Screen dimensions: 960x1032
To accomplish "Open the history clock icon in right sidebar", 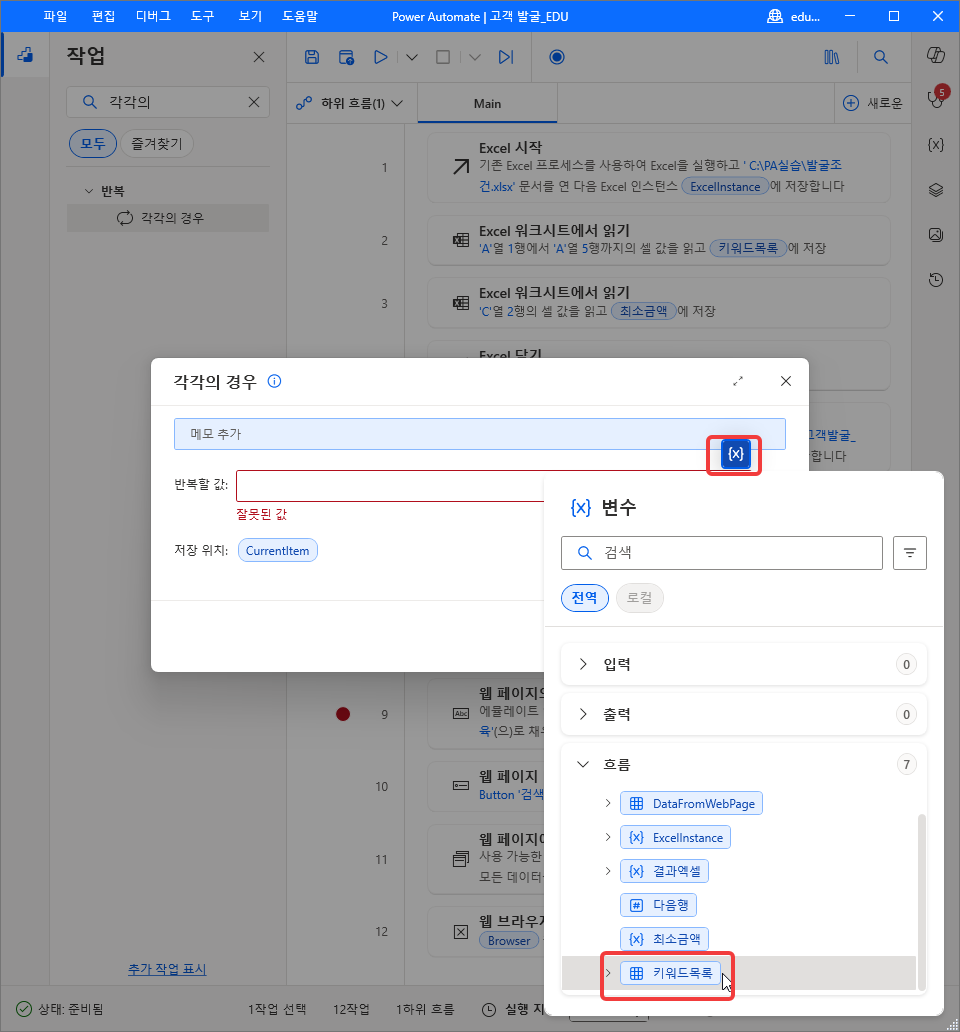I will coord(936,280).
